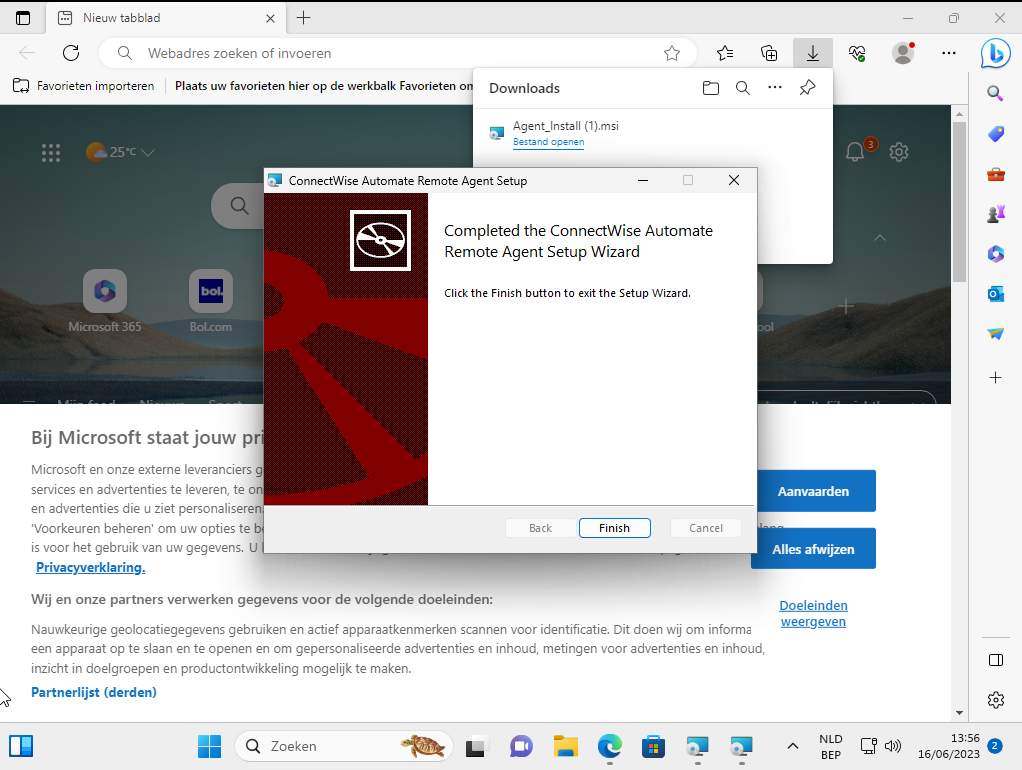
Task: Open the downloads folder icon
Action: pos(710,88)
